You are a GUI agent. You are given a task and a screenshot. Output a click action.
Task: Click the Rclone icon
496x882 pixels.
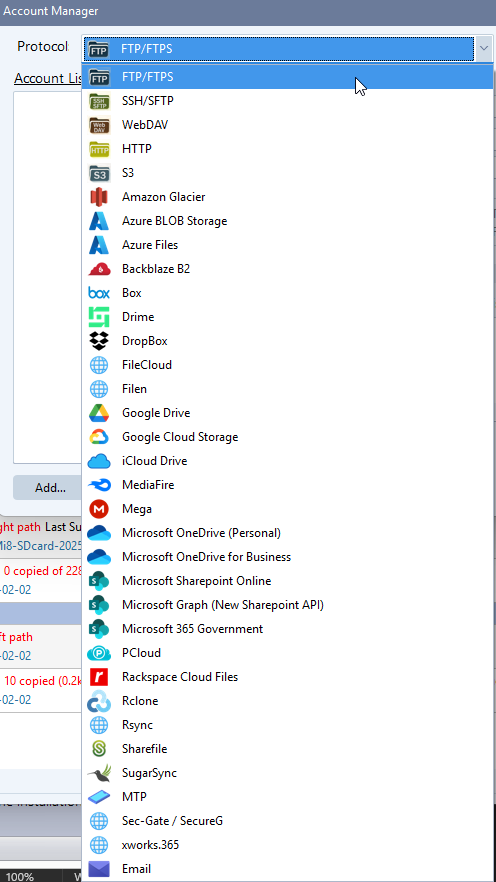click(x=99, y=701)
